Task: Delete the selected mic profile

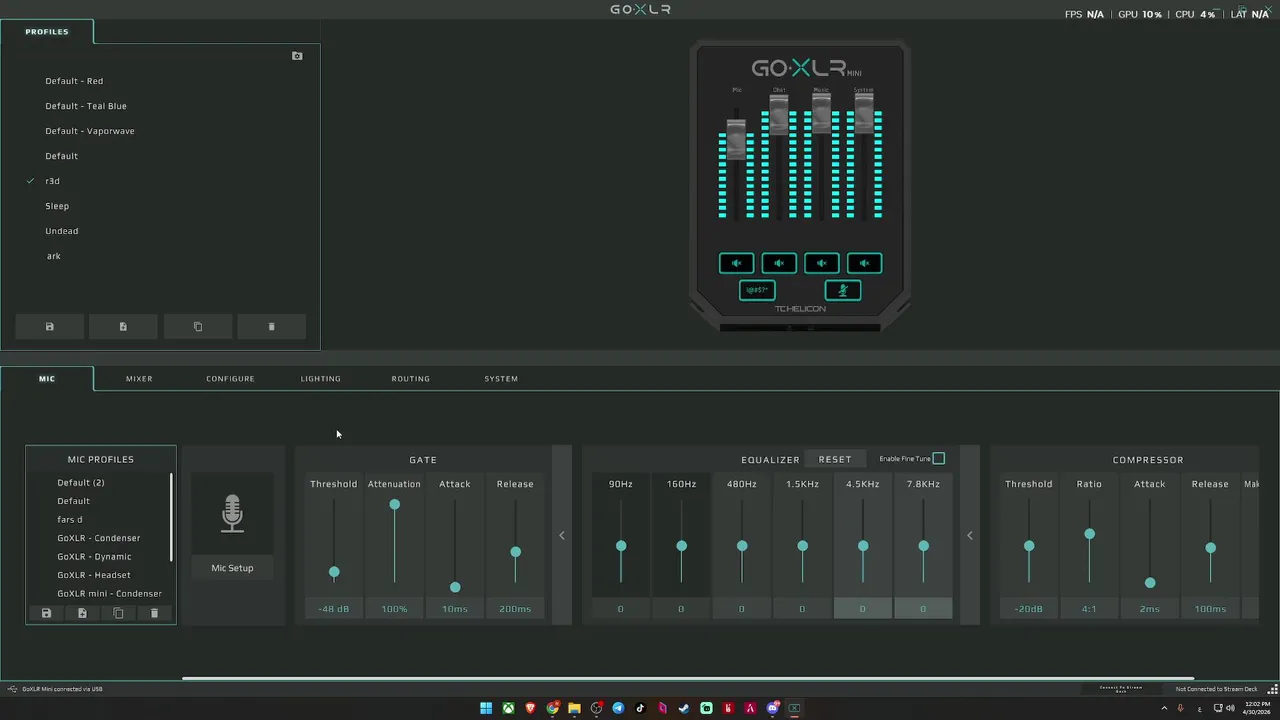Action: click(x=154, y=613)
